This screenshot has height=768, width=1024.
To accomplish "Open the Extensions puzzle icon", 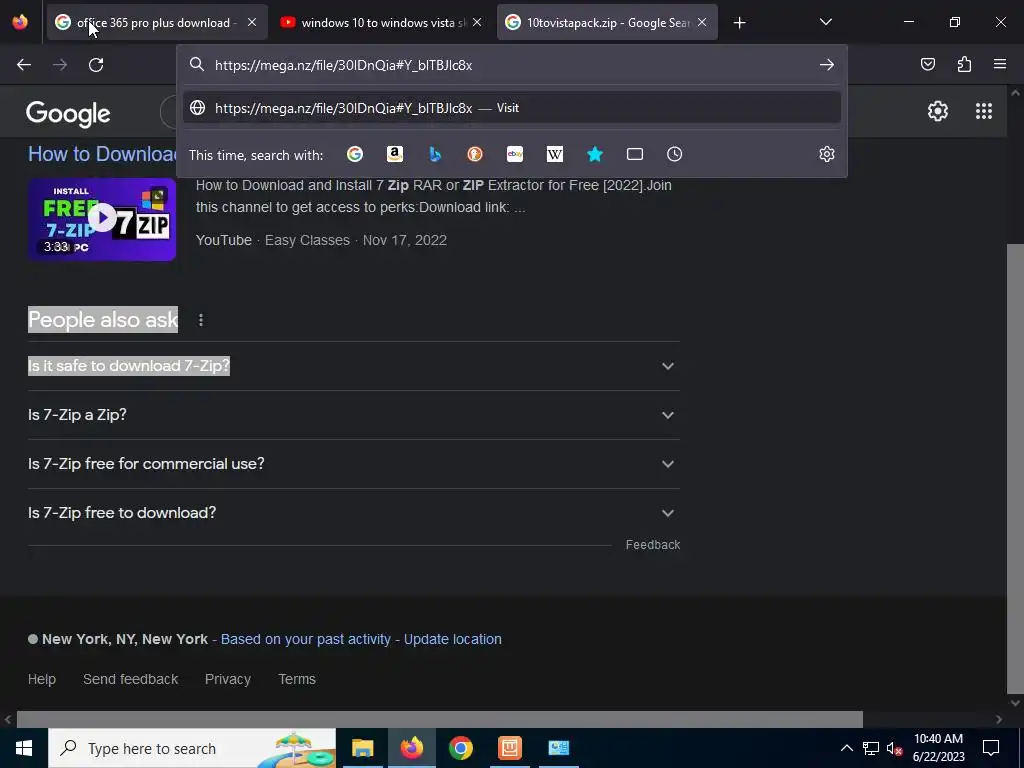I will [x=964, y=64].
